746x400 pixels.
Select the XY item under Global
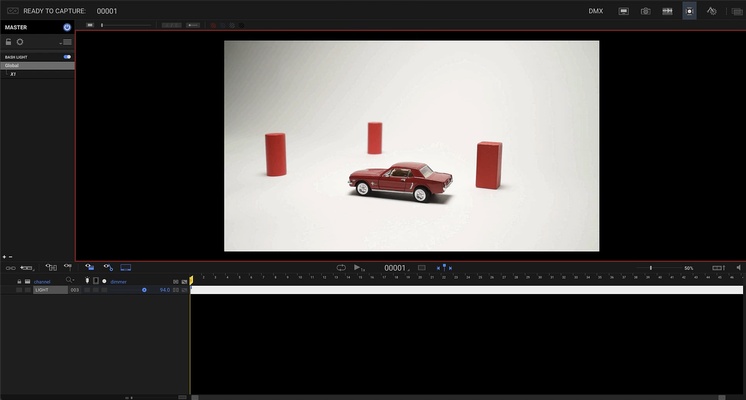(x=13, y=74)
